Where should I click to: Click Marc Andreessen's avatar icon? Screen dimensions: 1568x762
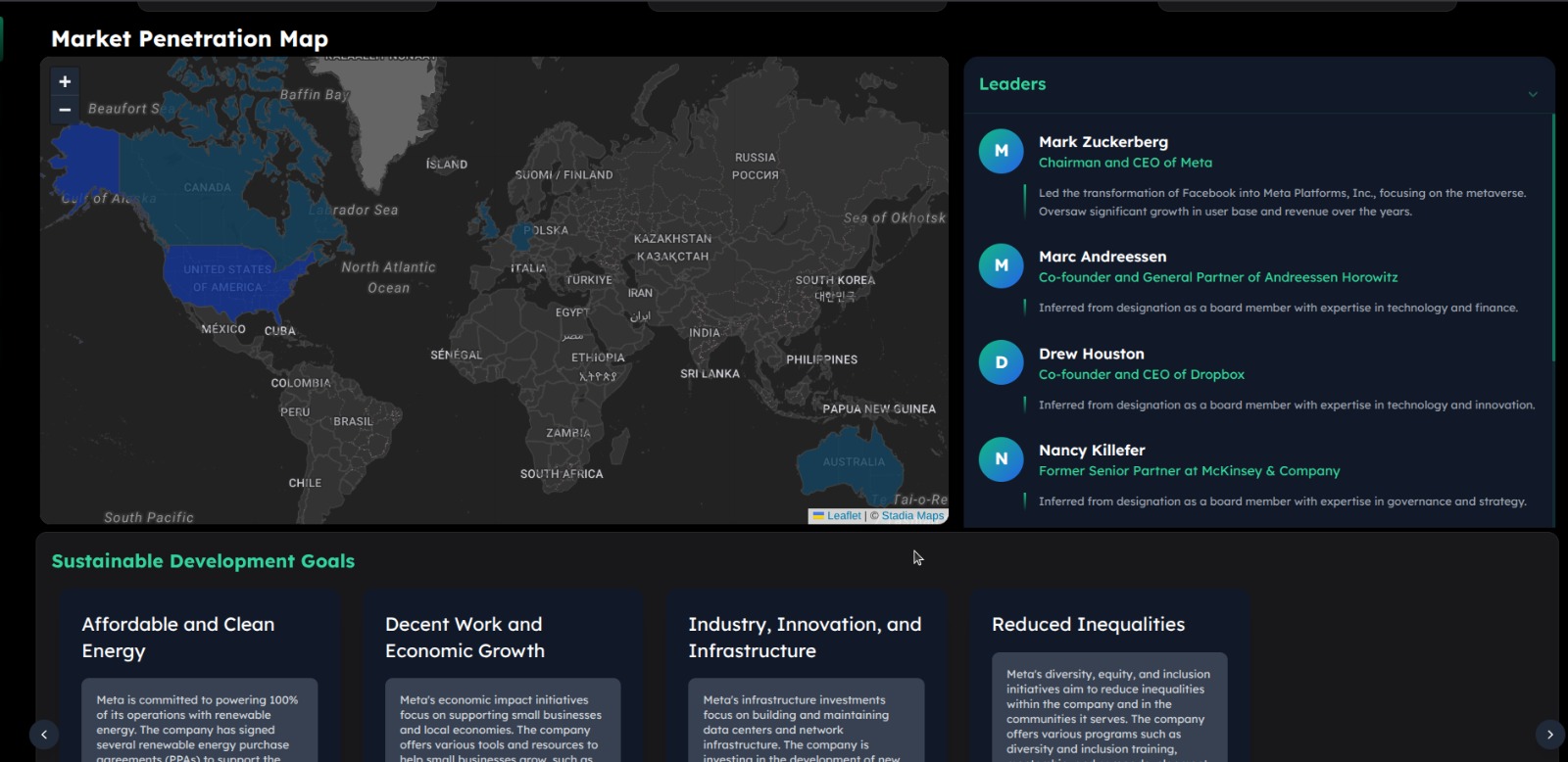coord(1002,265)
